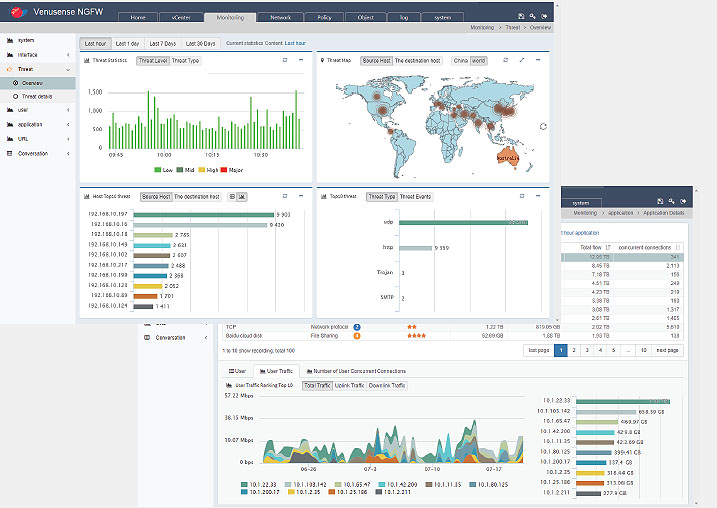Screen dimensions: 717x508
Task: Collapse the Threat sidebar section
Action: coord(67,68)
